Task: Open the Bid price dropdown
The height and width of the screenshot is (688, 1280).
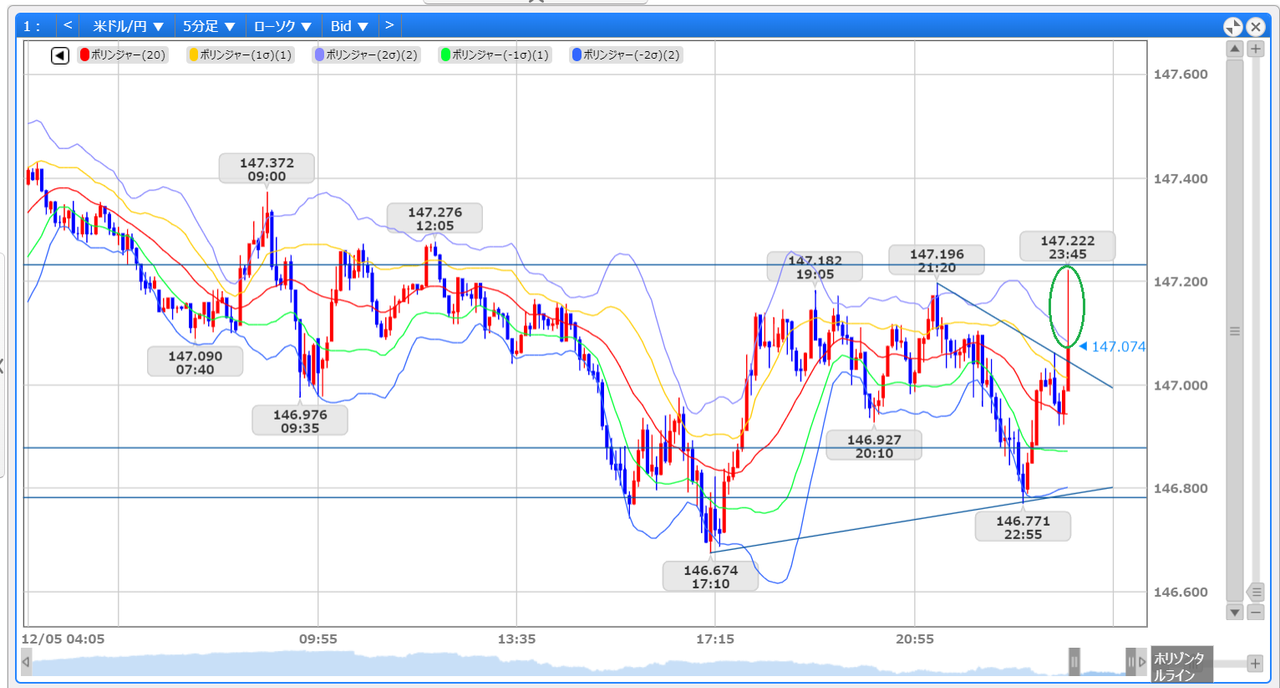Action: (x=348, y=26)
